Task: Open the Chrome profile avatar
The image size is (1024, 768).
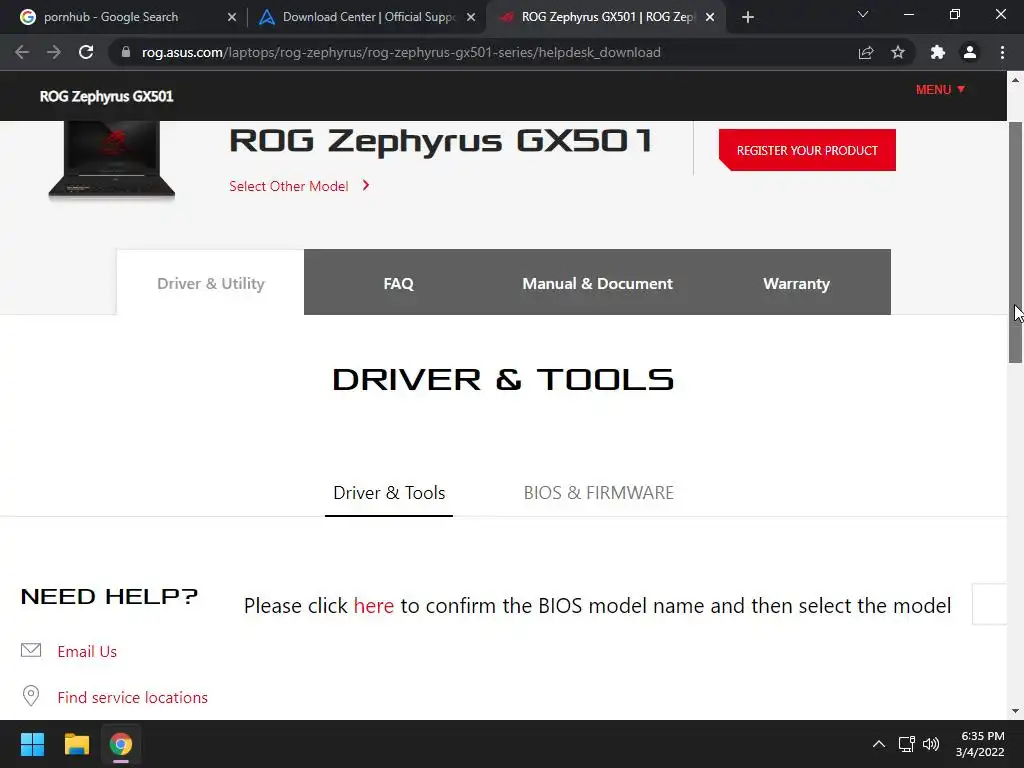Action: 970,52
